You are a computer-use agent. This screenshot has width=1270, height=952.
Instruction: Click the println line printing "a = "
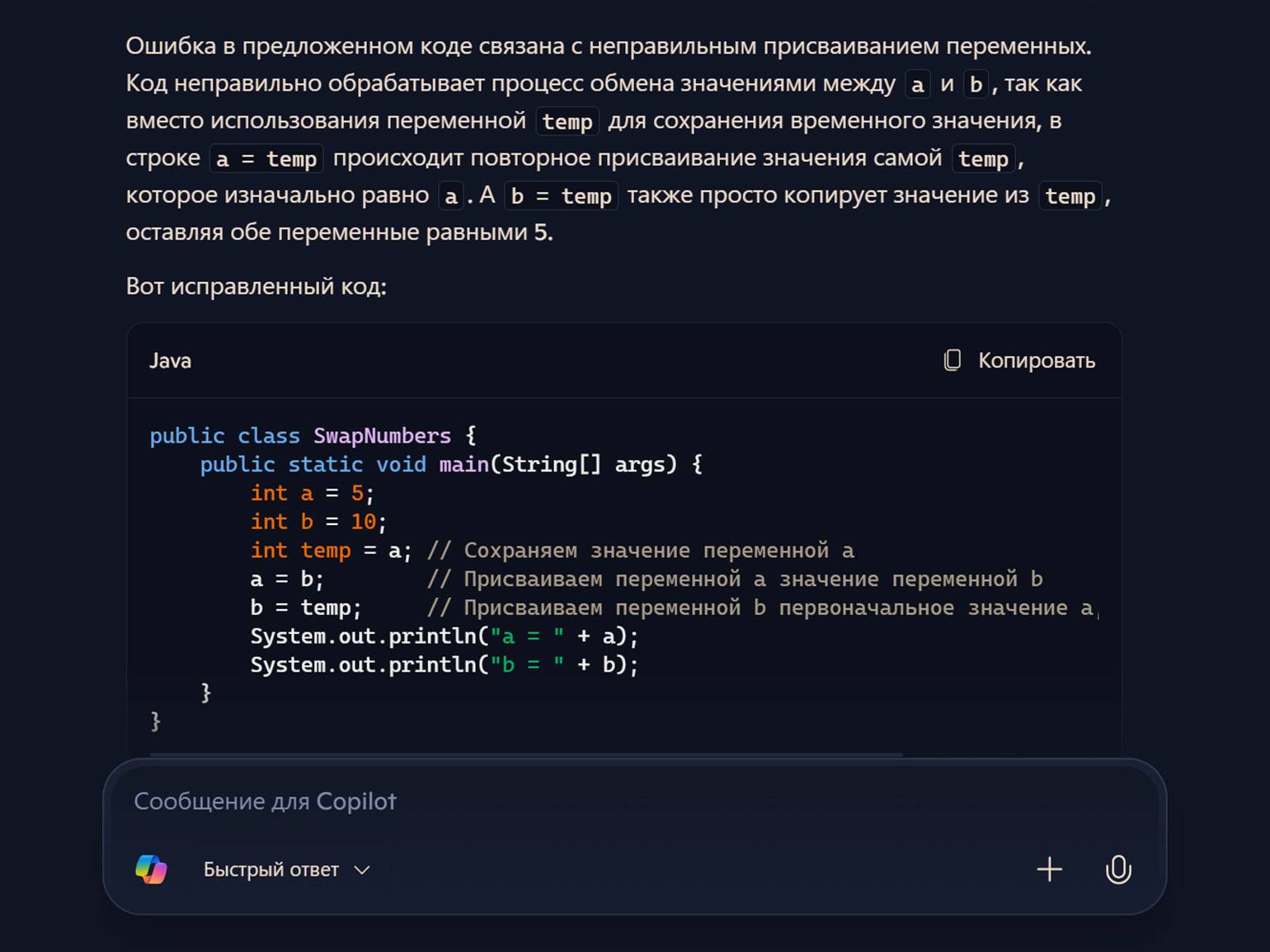(444, 636)
